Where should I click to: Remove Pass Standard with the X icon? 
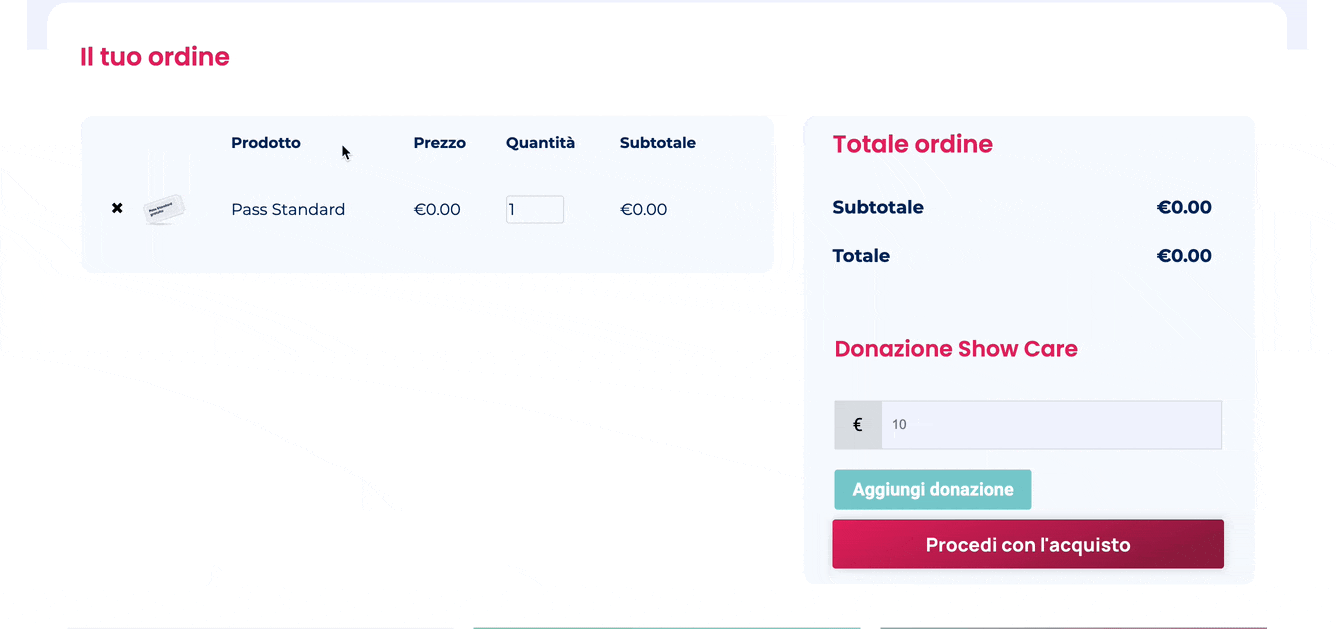[x=117, y=208]
